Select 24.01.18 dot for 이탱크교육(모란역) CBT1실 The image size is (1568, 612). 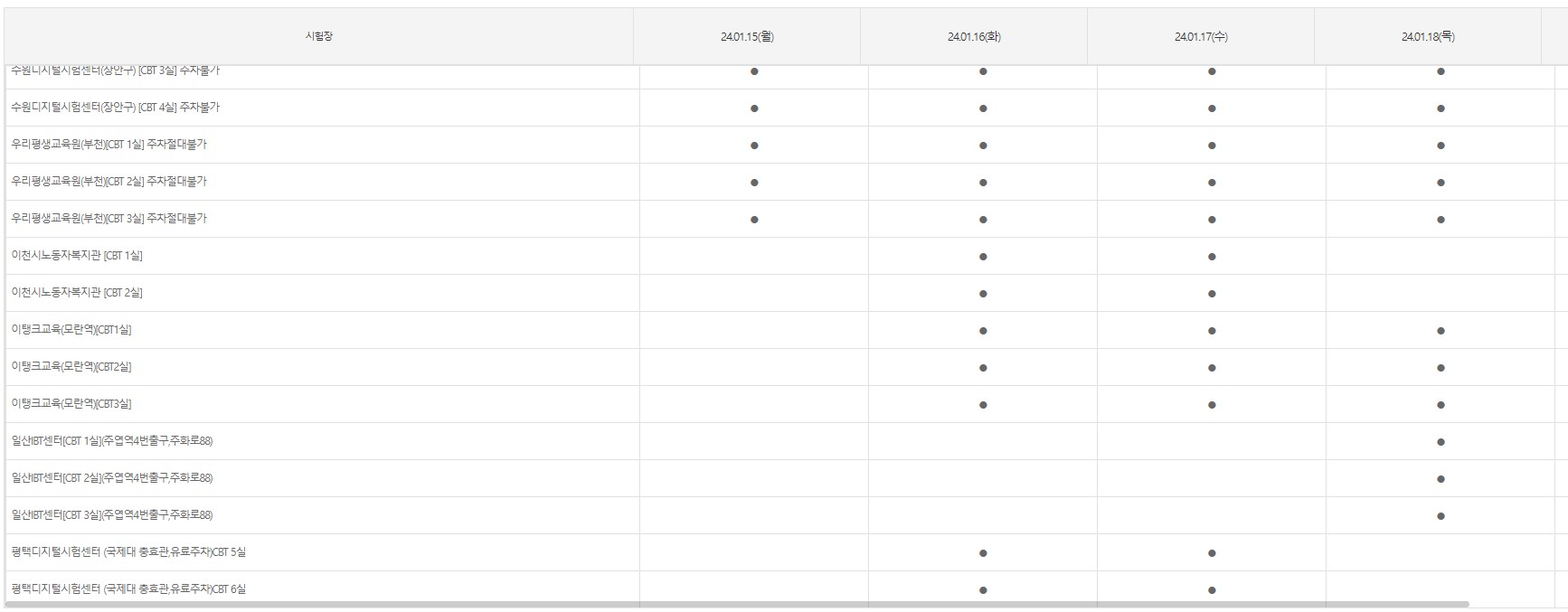point(1440,331)
